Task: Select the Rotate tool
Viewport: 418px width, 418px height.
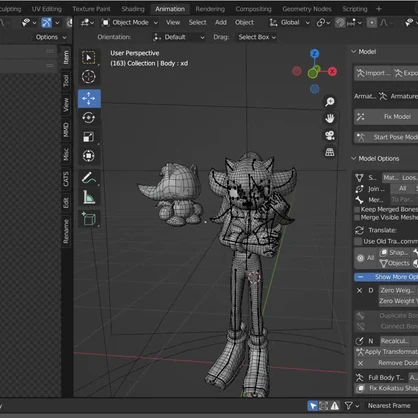Action: tap(89, 118)
